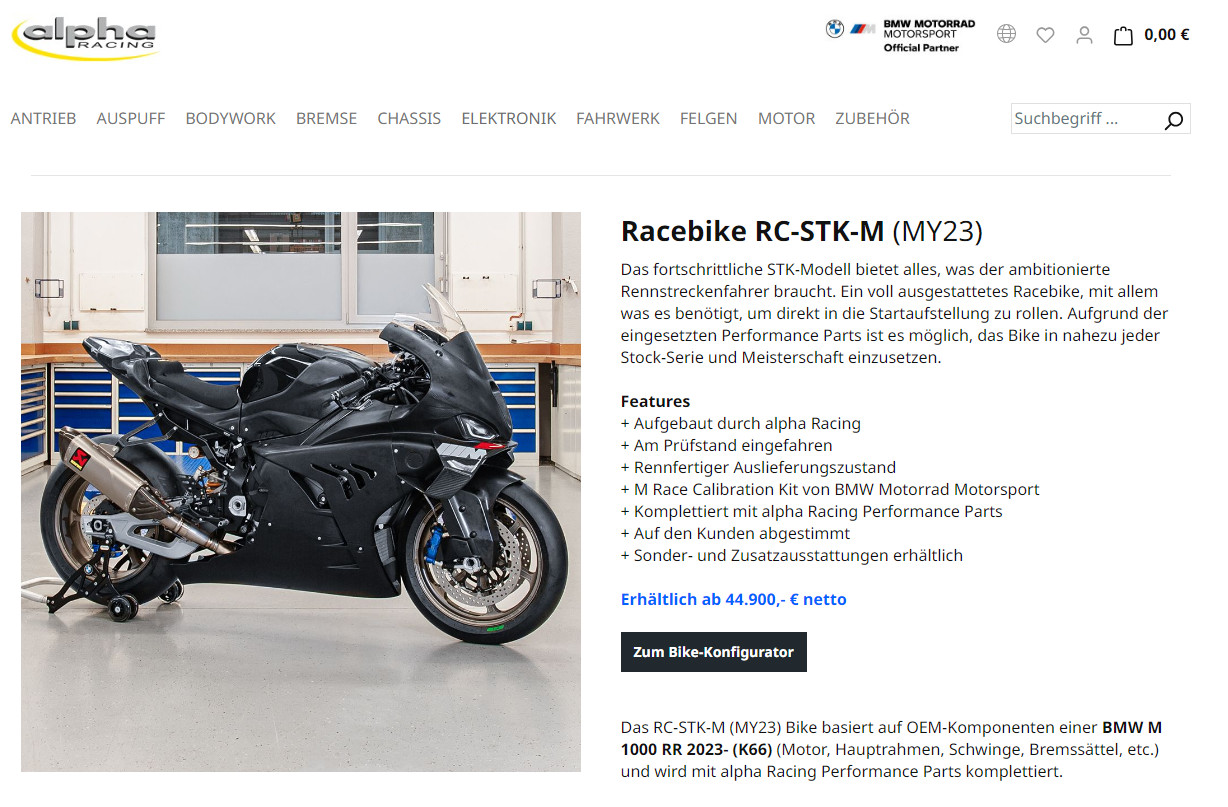The height and width of the screenshot is (807, 1228).
Task: Click the Erhältlich ab 44.900,- € netto link
Action: 734,600
